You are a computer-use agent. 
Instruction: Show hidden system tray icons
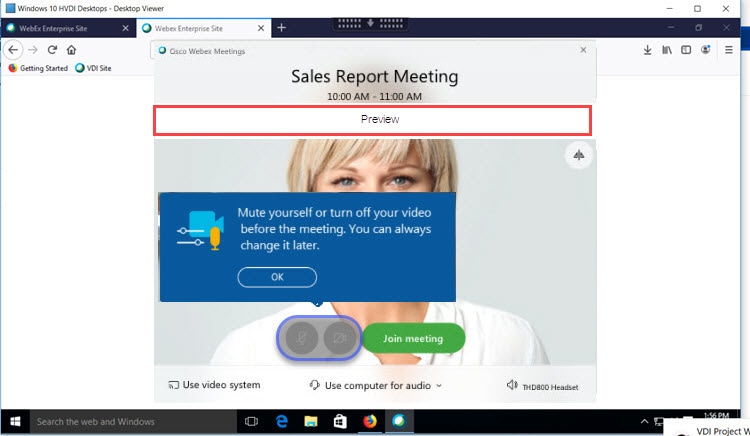(x=644, y=422)
